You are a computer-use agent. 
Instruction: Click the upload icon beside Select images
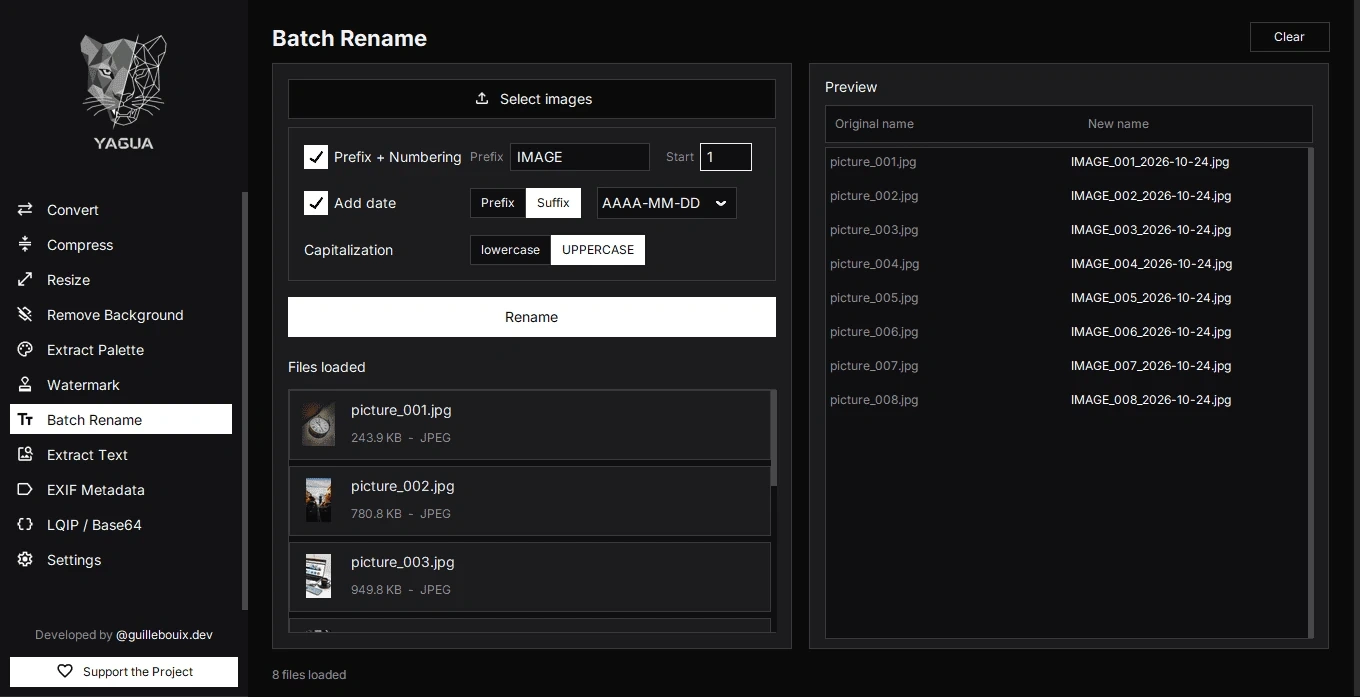point(482,98)
